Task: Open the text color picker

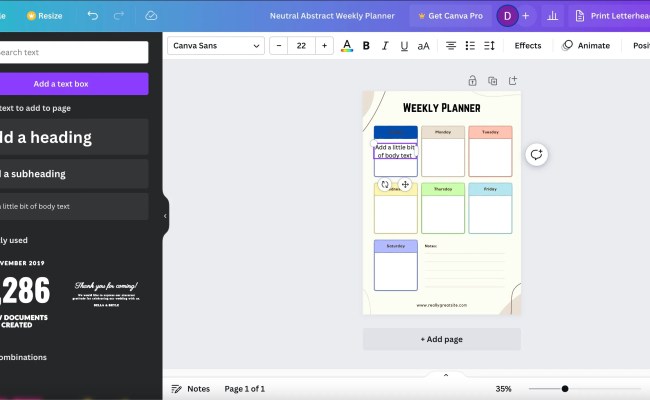Action: pos(347,46)
